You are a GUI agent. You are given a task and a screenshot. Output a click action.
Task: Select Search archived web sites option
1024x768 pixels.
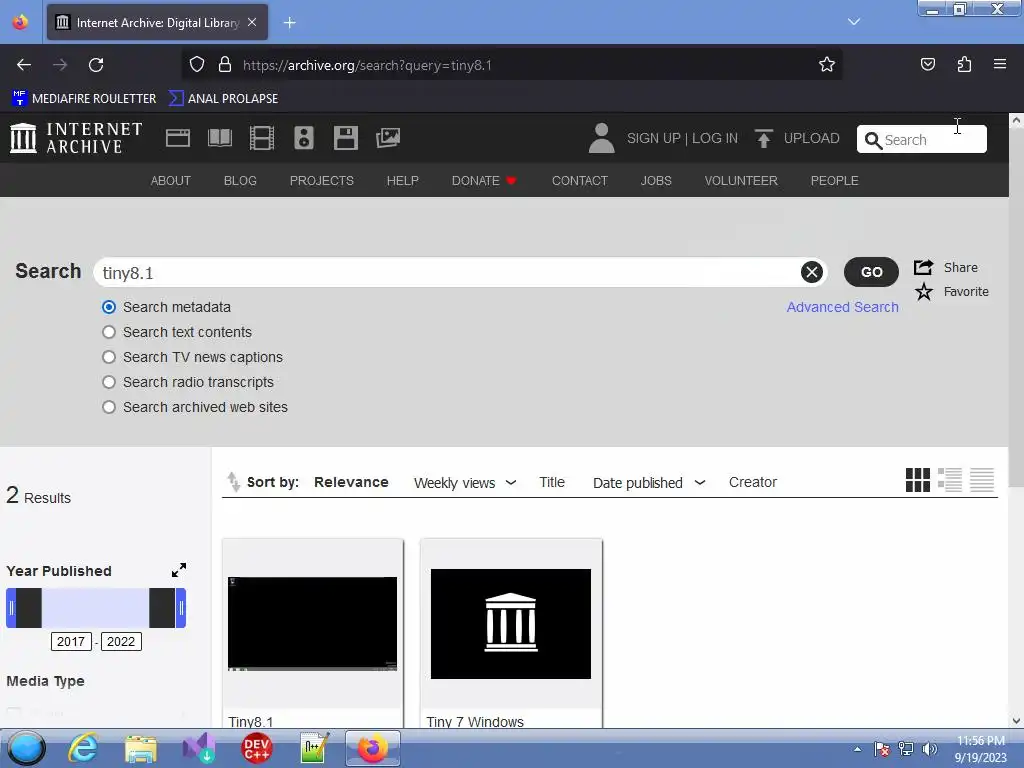click(109, 407)
